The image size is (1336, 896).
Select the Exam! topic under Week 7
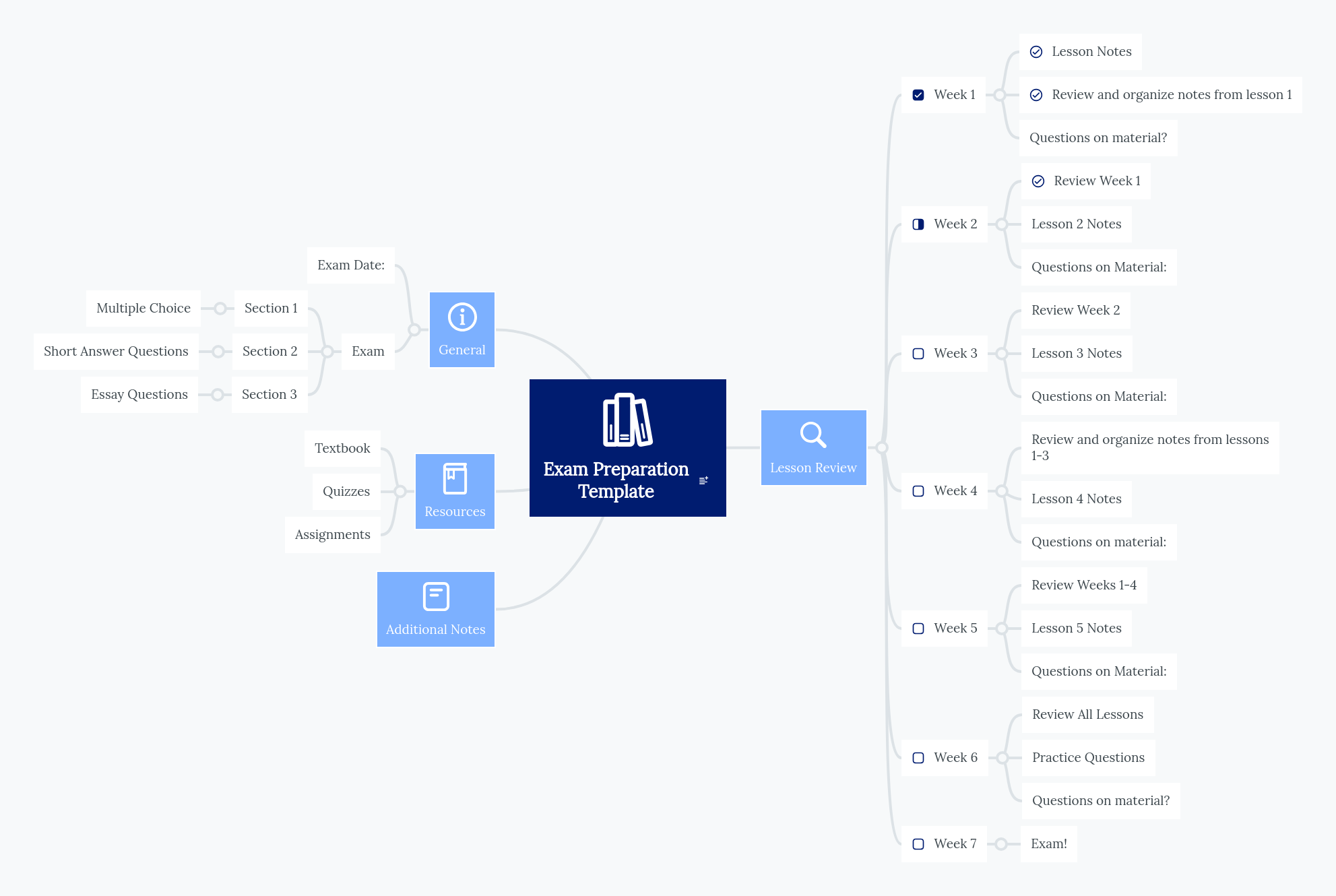[x=1048, y=843]
